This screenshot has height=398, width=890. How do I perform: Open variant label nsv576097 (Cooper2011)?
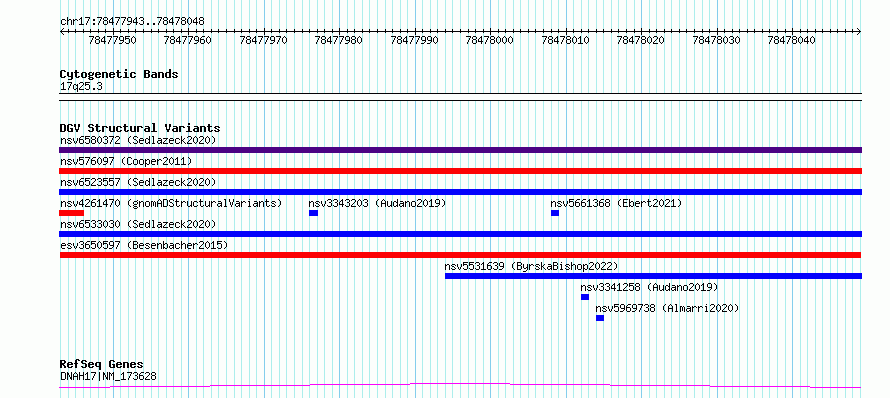coord(126,161)
